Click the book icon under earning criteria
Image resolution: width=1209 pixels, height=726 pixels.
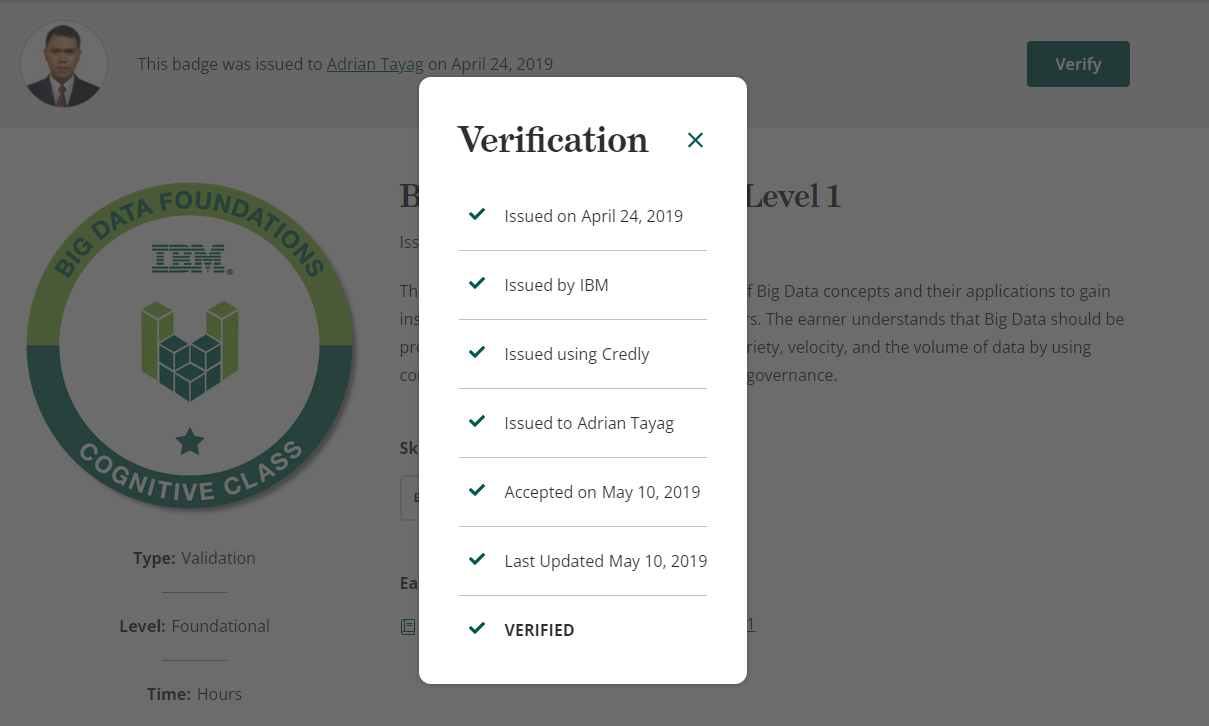coord(408,627)
